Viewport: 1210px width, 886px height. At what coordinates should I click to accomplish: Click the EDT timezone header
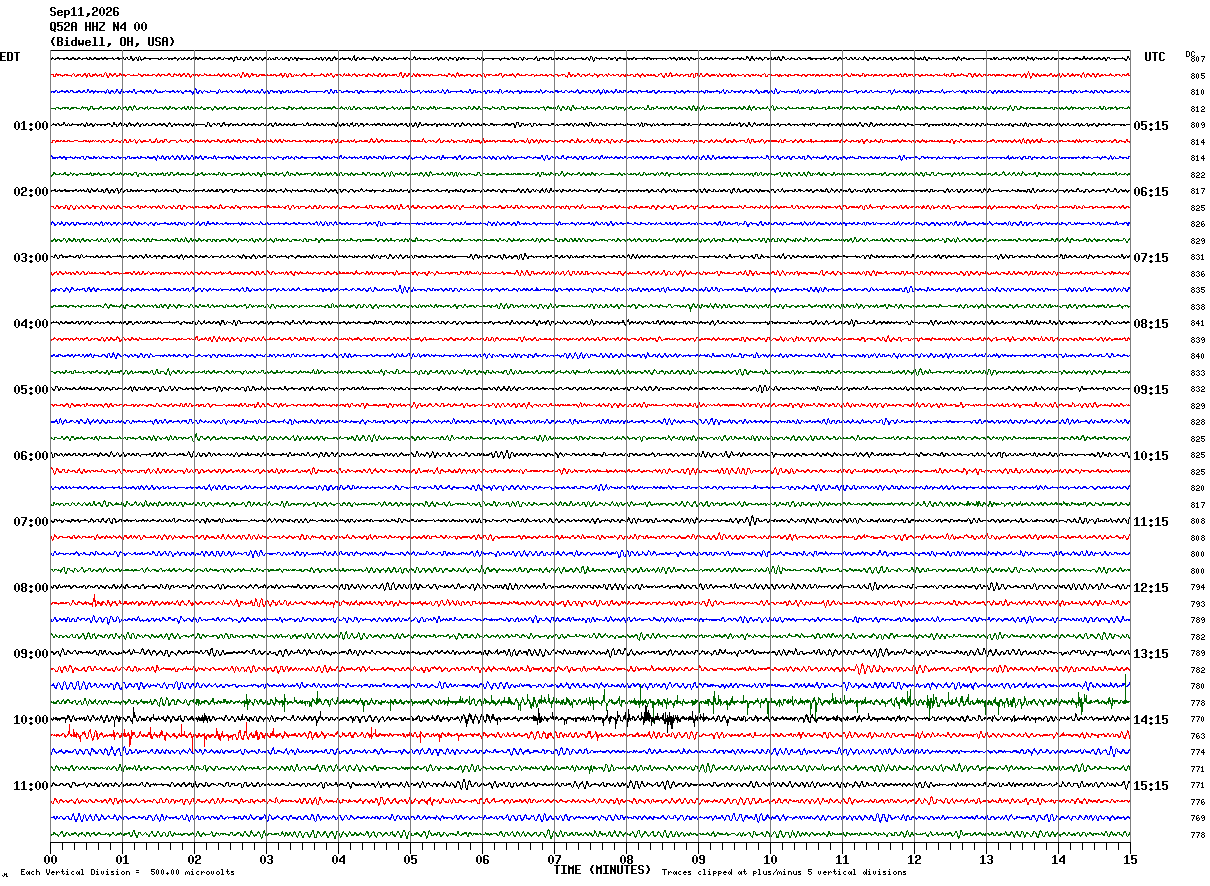(x=9, y=57)
